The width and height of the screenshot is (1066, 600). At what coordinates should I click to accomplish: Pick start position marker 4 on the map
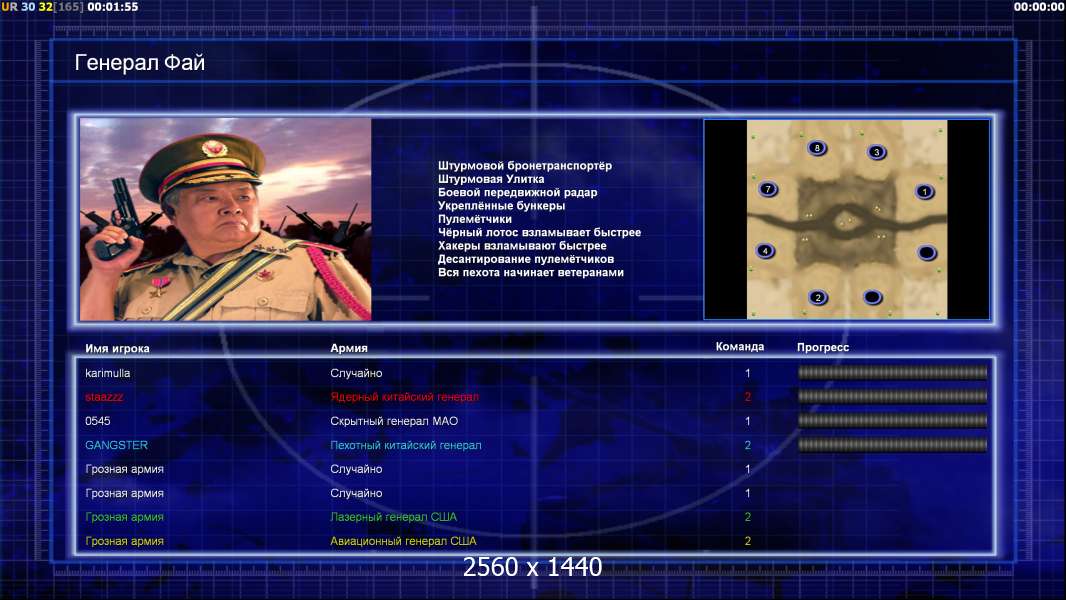766,251
